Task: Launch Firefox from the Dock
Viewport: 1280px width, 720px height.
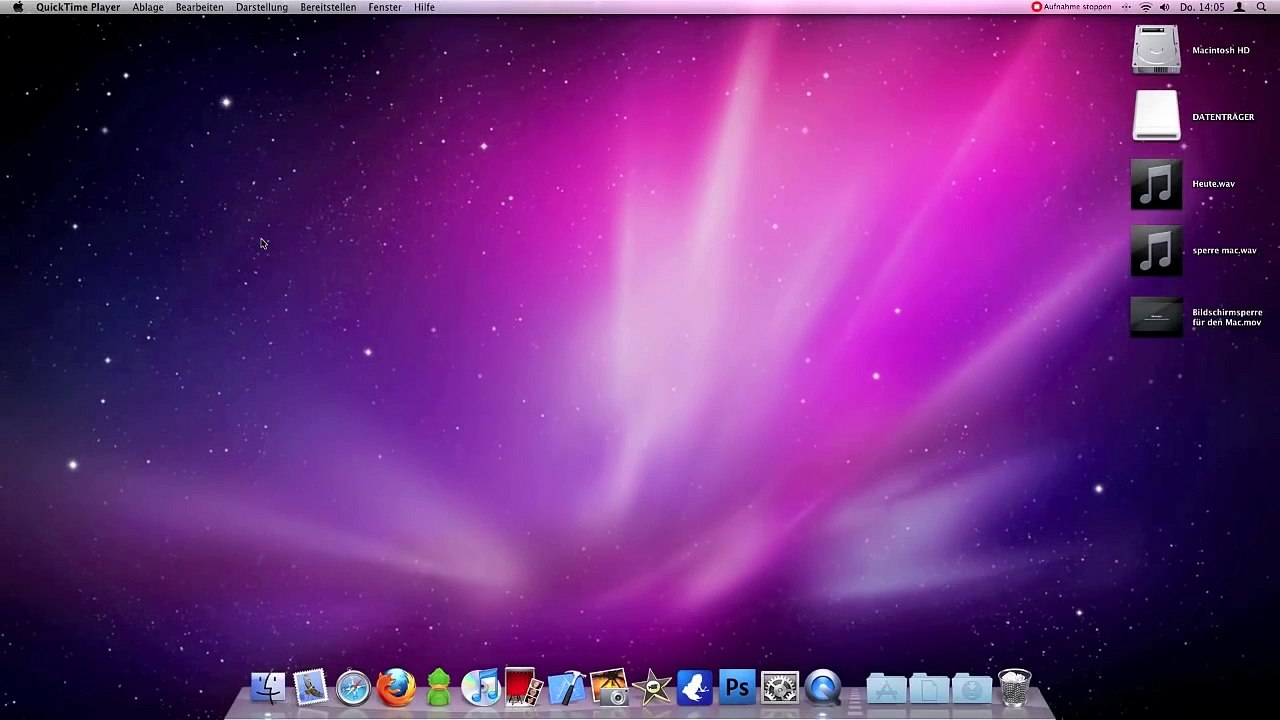Action: (396, 688)
